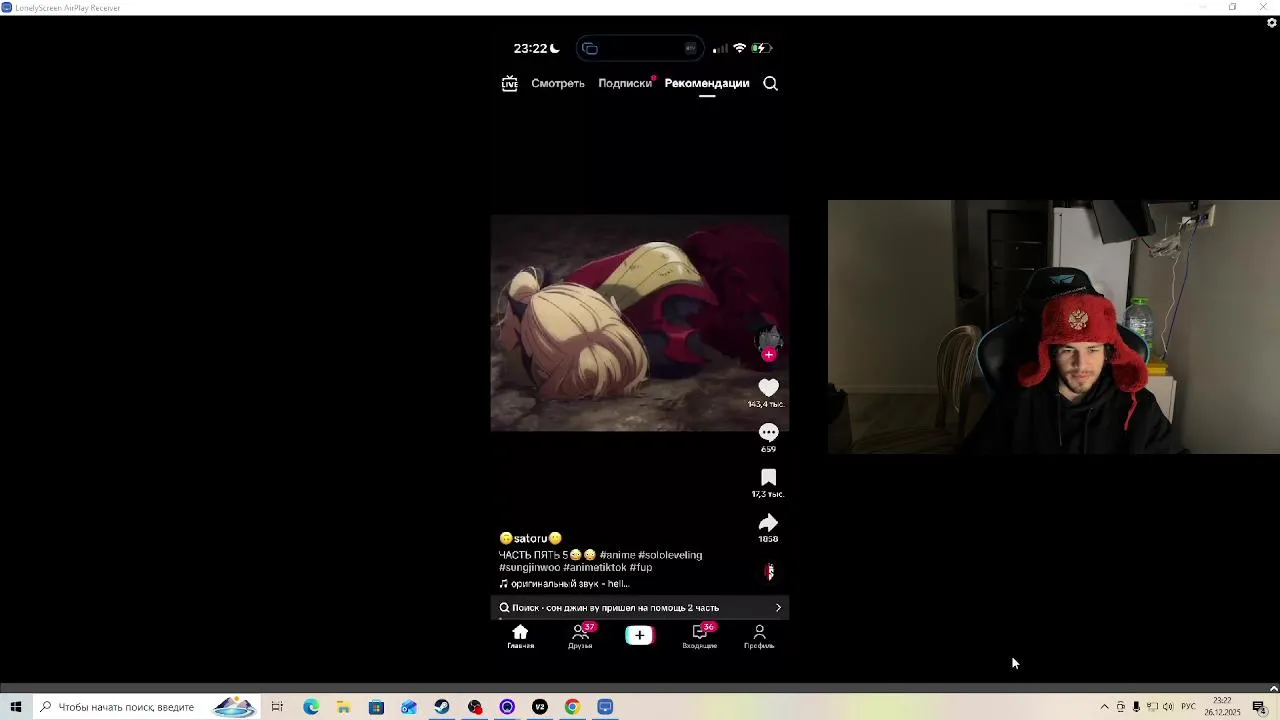Like the video with heart icon
The width and height of the screenshot is (1280, 720).
click(768, 388)
